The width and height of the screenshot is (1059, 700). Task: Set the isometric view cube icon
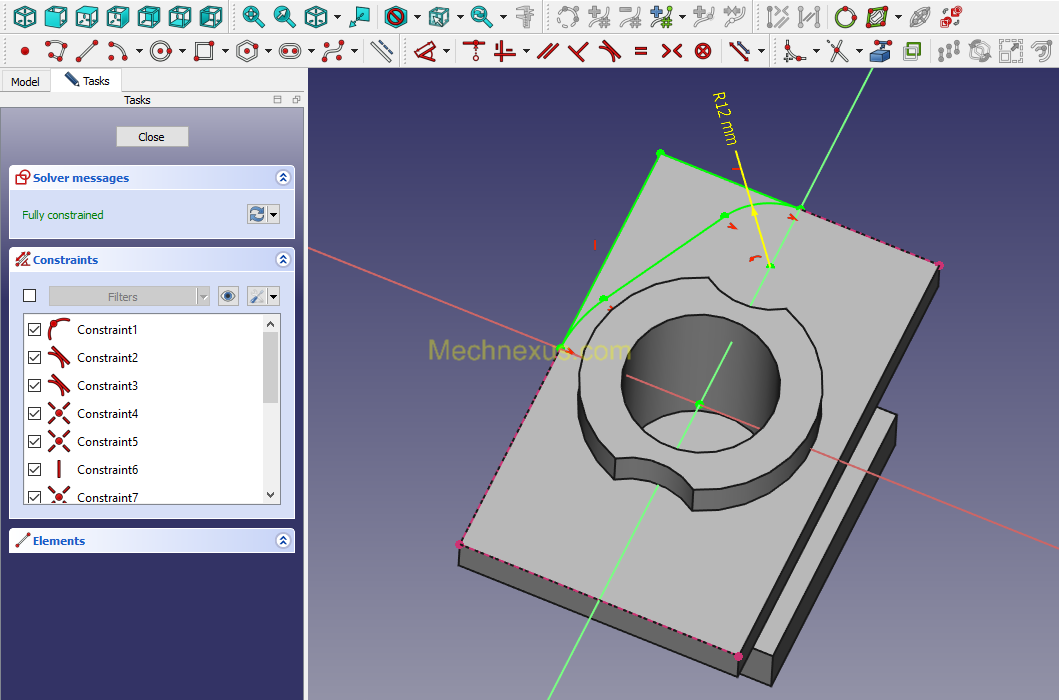(x=25, y=16)
